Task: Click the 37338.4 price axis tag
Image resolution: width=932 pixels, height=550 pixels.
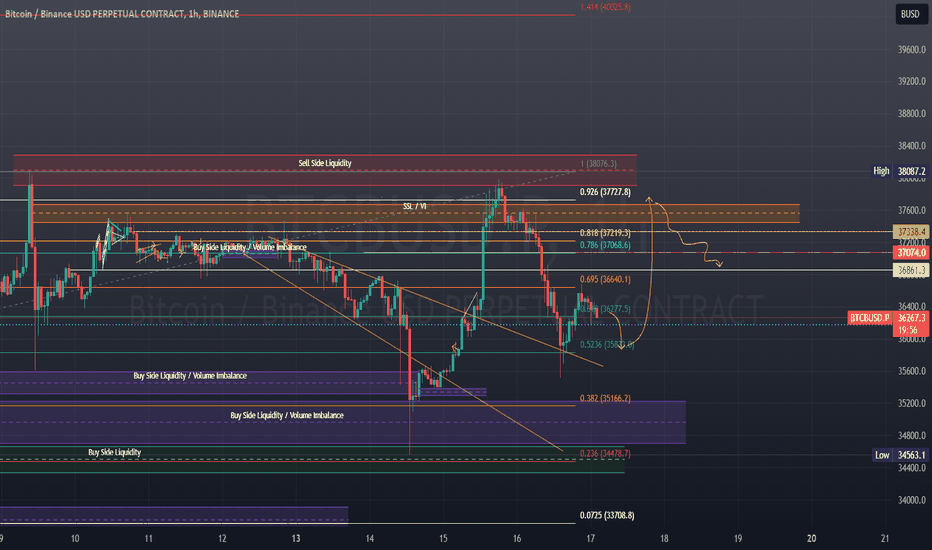Action: [911, 231]
